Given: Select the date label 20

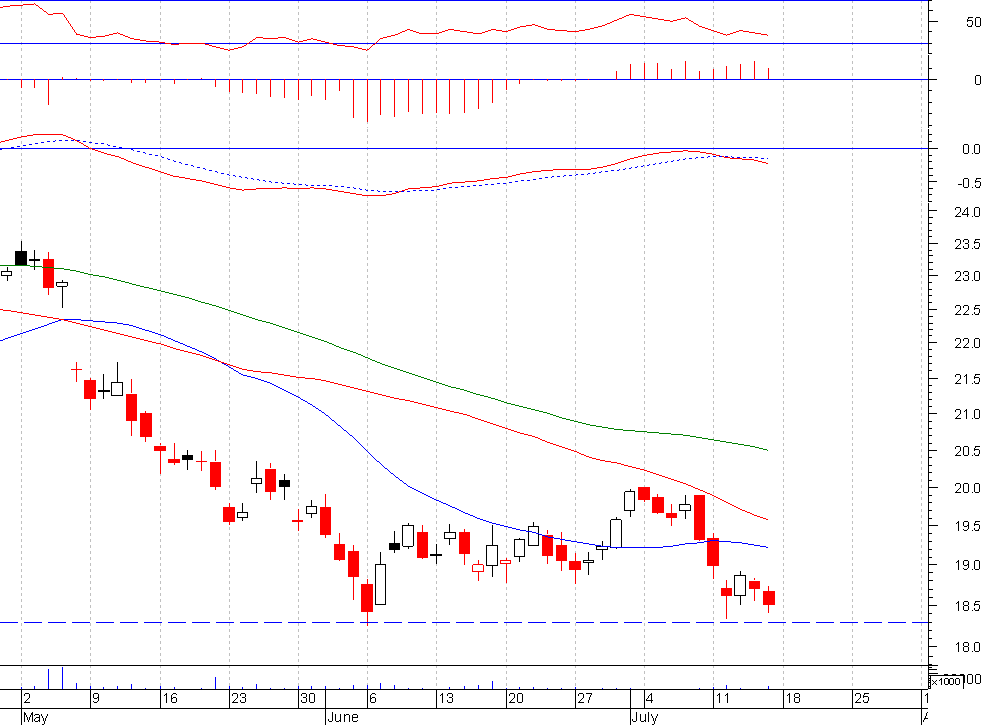Looking at the screenshot, I should click(x=516, y=699).
